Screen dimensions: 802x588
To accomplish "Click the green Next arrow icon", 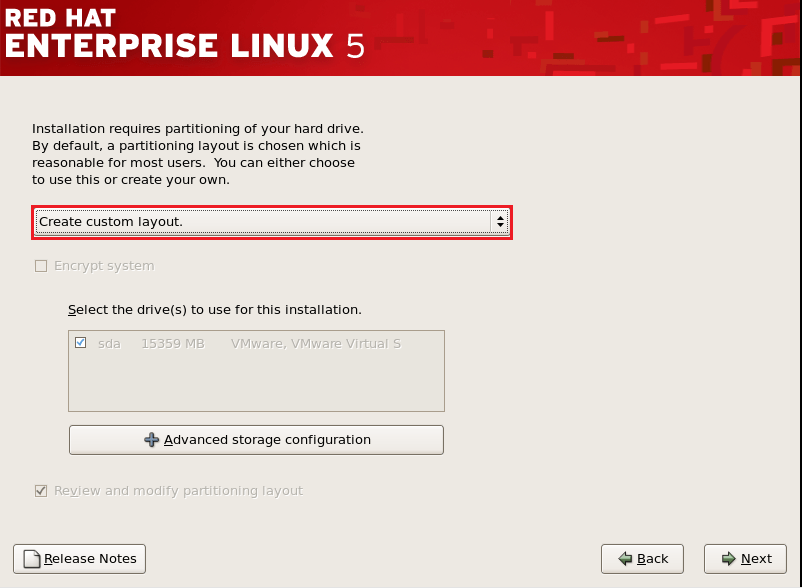I will point(728,559).
